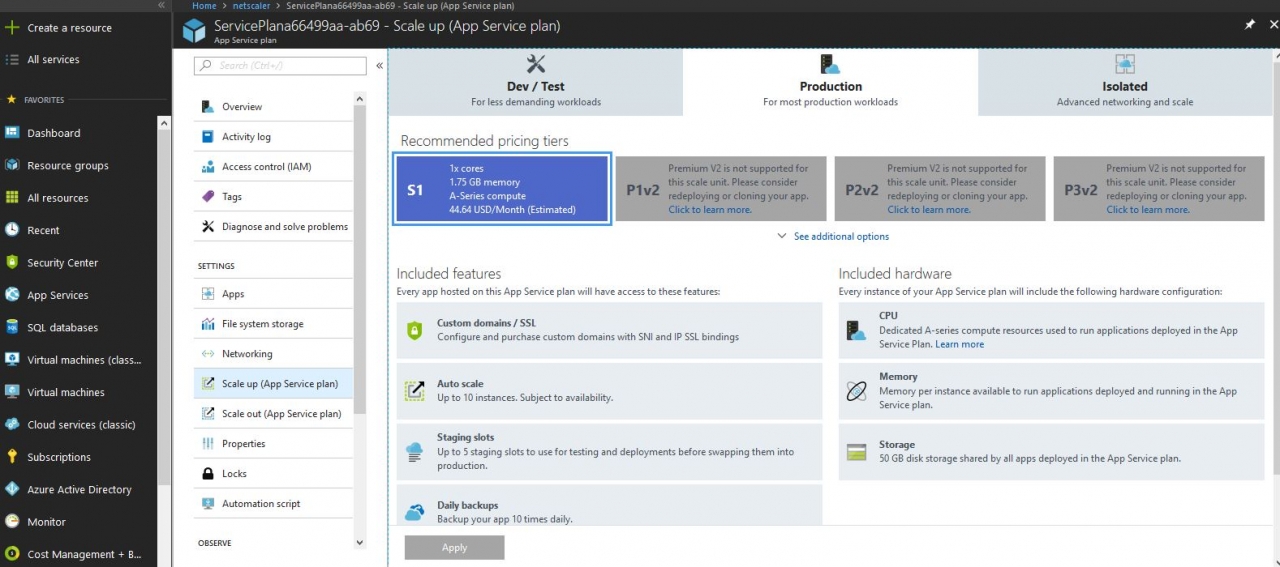This screenshot has width=1280, height=567.
Task: Select the Storage hardware row
Action: [1051, 452]
